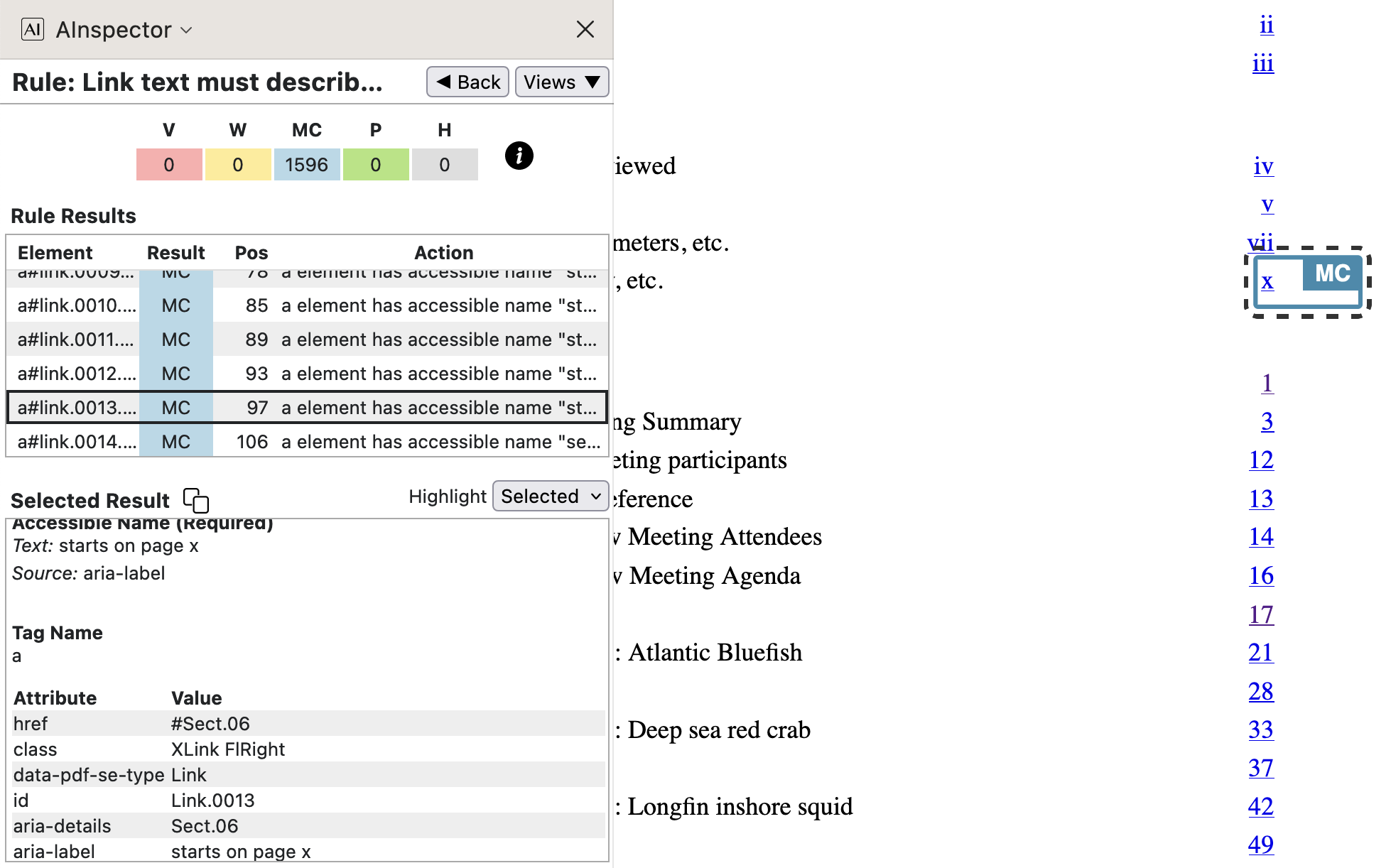Viewport: 1391px width, 868px height.
Task: Click the Violations count cell
Action: click(169, 165)
